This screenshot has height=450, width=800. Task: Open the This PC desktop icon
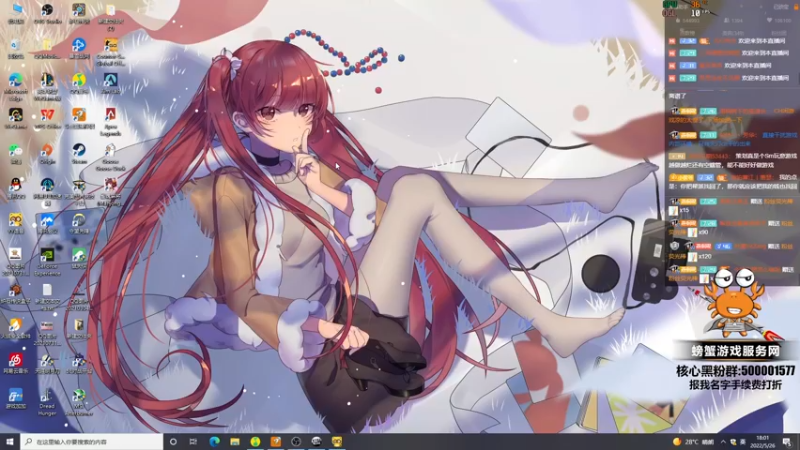pyautogui.click(x=15, y=13)
